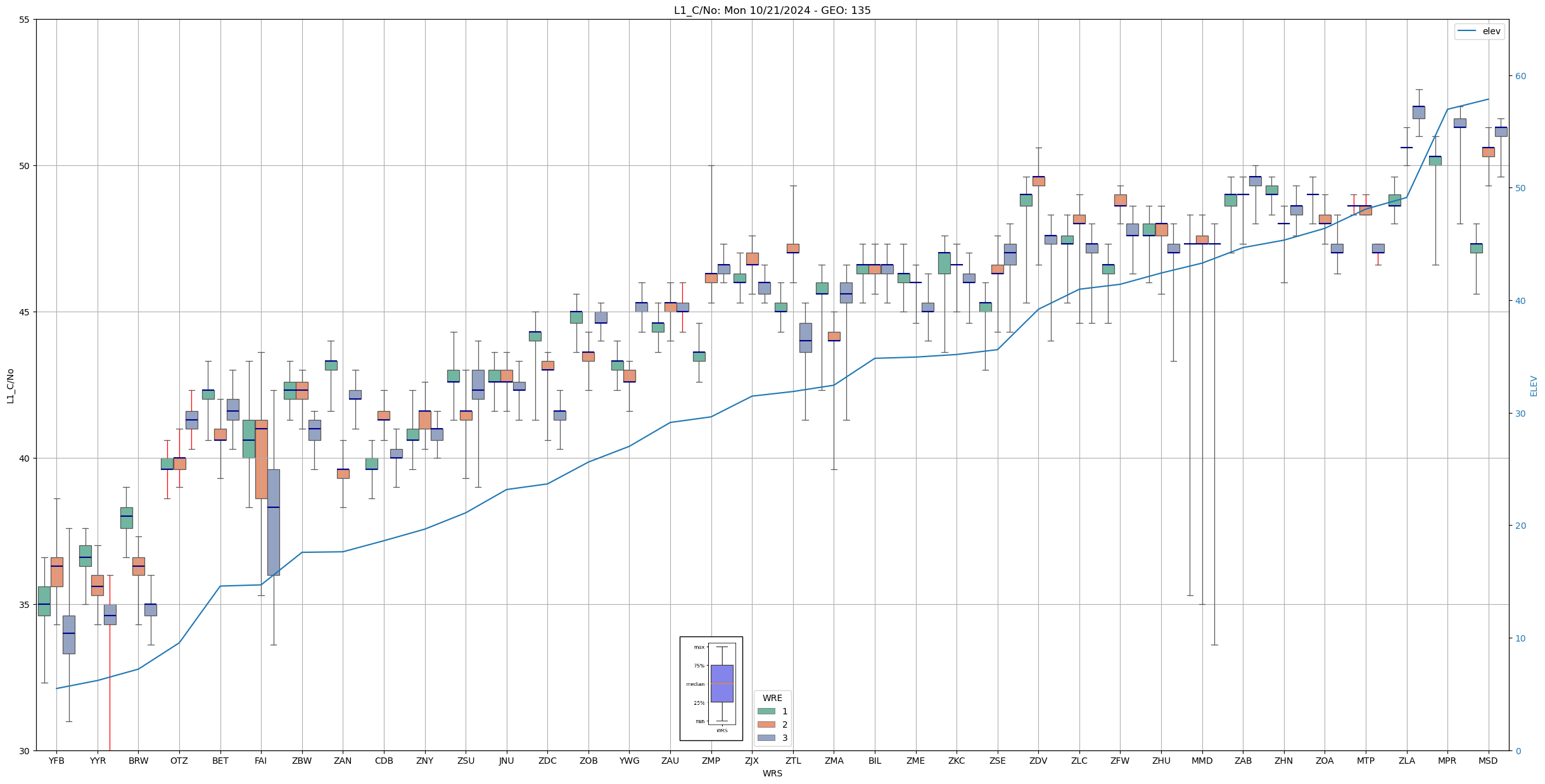This screenshot has height=784, width=1545.
Task: Click the ZMA station label
Action: 834,761
